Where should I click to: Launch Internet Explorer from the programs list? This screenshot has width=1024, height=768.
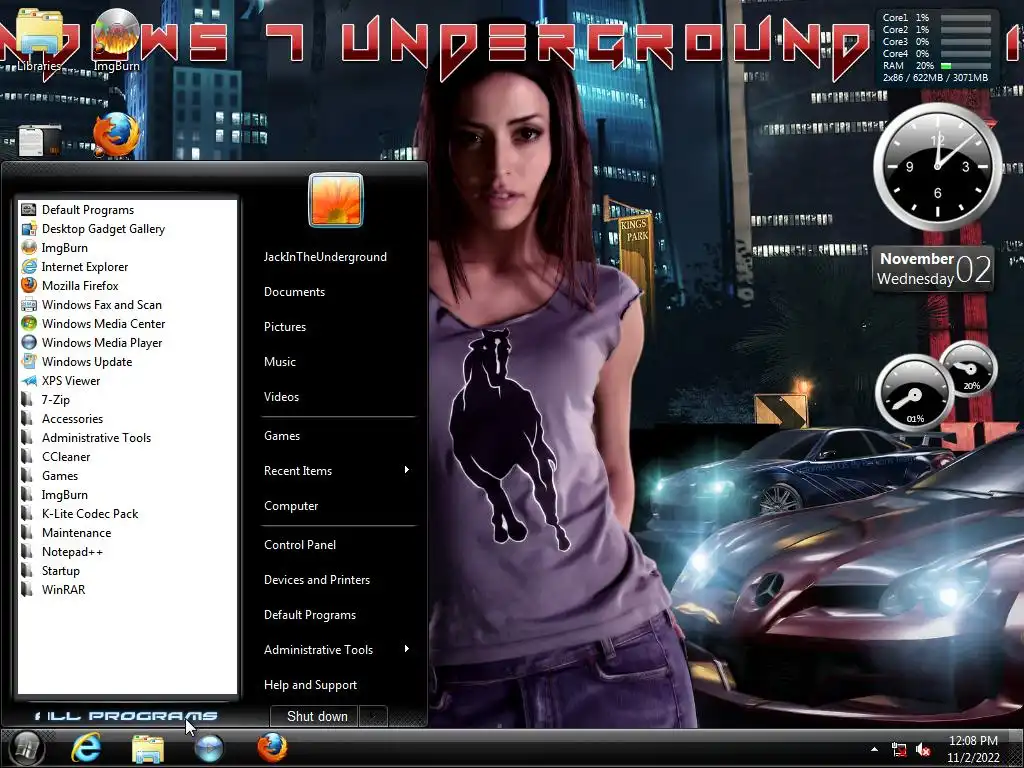127,266
